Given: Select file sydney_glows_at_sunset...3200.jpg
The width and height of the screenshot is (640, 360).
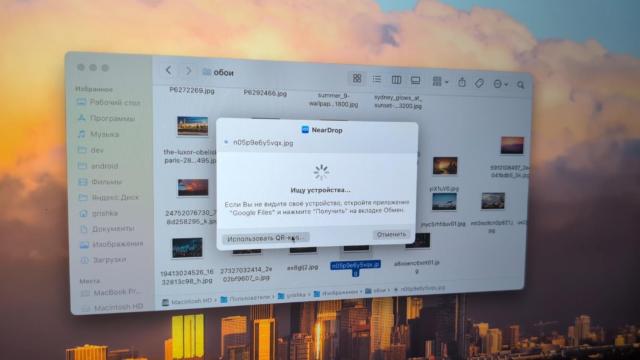Looking at the screenshot, I should point(398,102).
